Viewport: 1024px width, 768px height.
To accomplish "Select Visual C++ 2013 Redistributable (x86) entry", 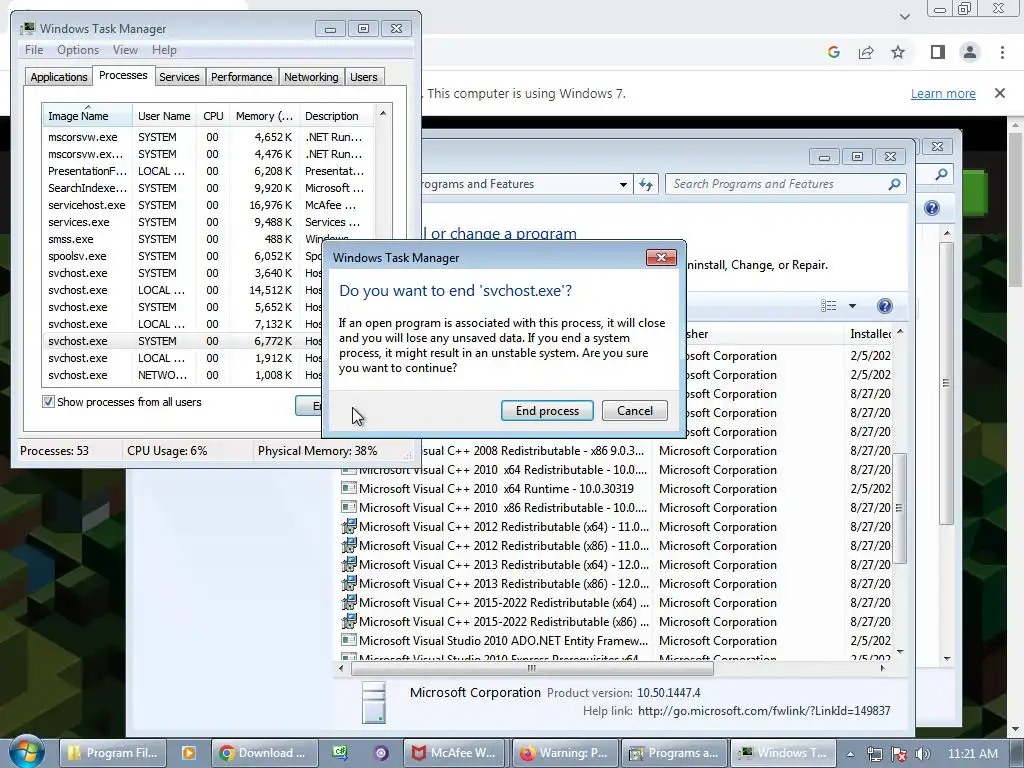I will (496, 584).
